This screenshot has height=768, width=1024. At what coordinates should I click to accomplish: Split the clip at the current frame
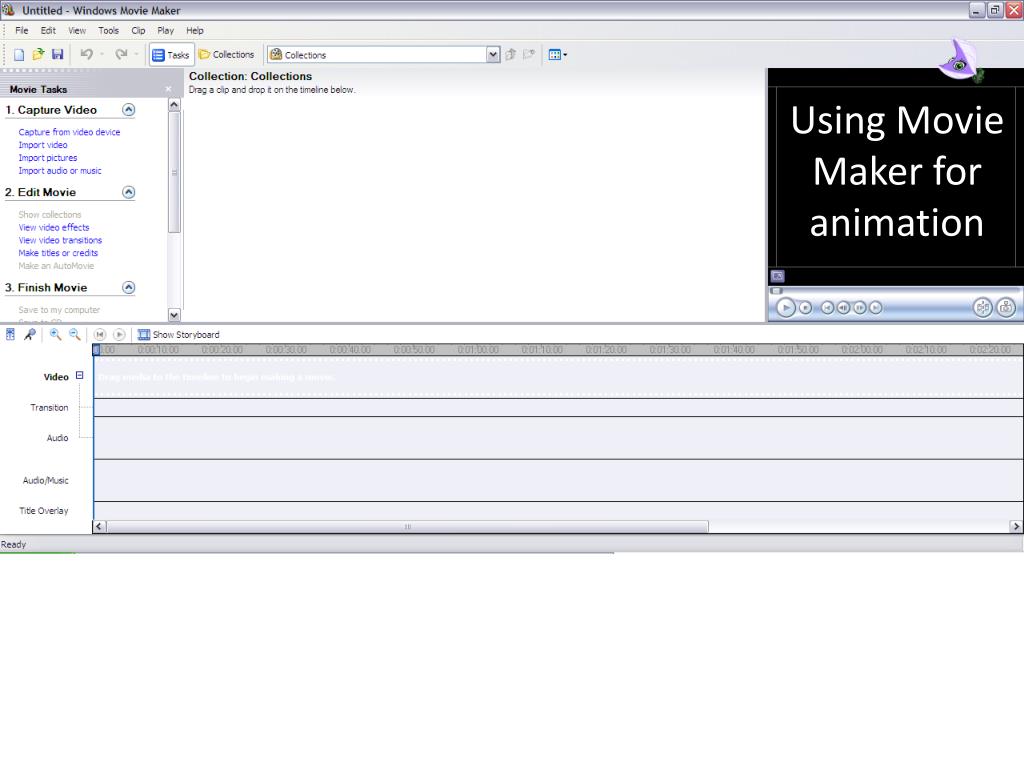[983, 308]
